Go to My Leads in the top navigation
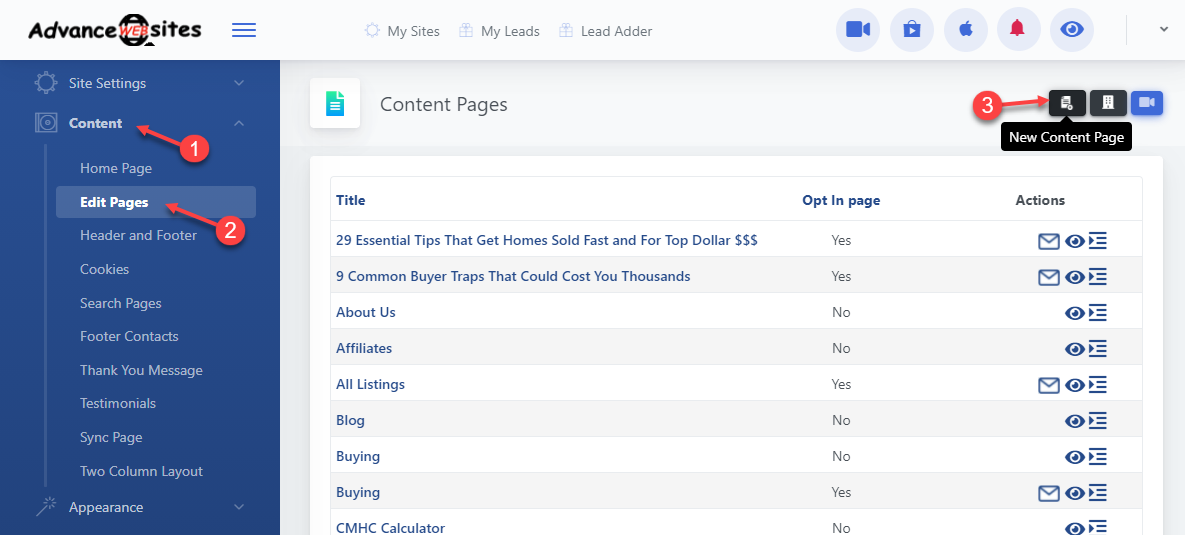 tap(509, 31)
